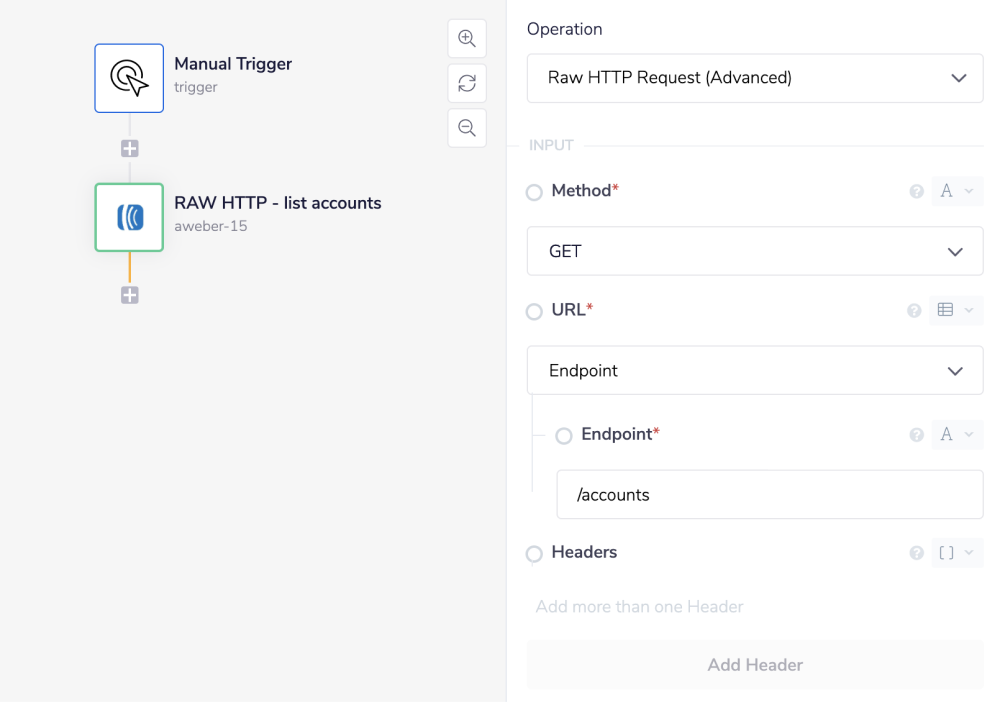Open the Operation dropdown
This screenshot has height=702, width=1000.
click(755, 78)
